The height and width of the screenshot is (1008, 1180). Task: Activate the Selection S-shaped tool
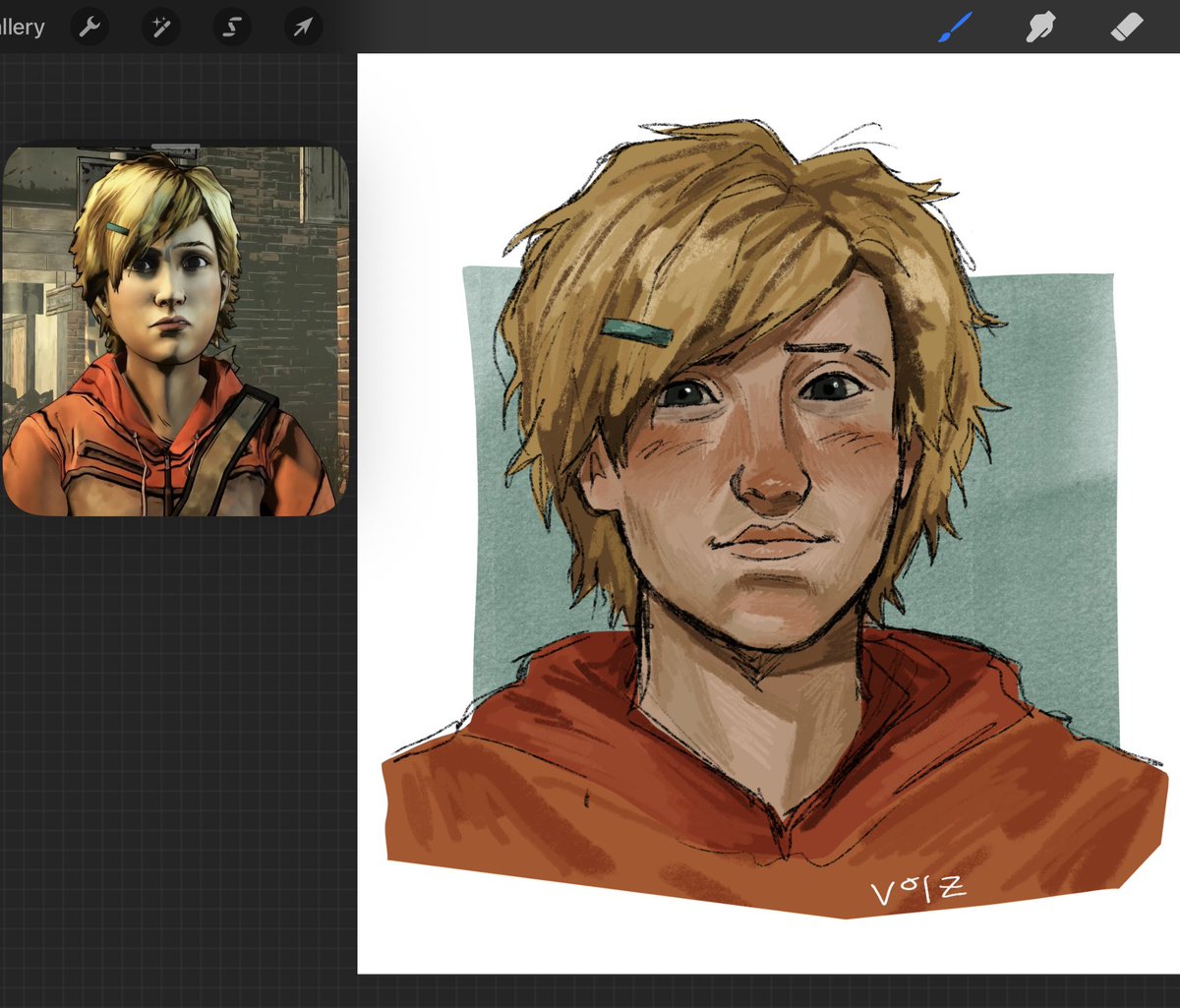pyautogui.click(x=232, y=27)
